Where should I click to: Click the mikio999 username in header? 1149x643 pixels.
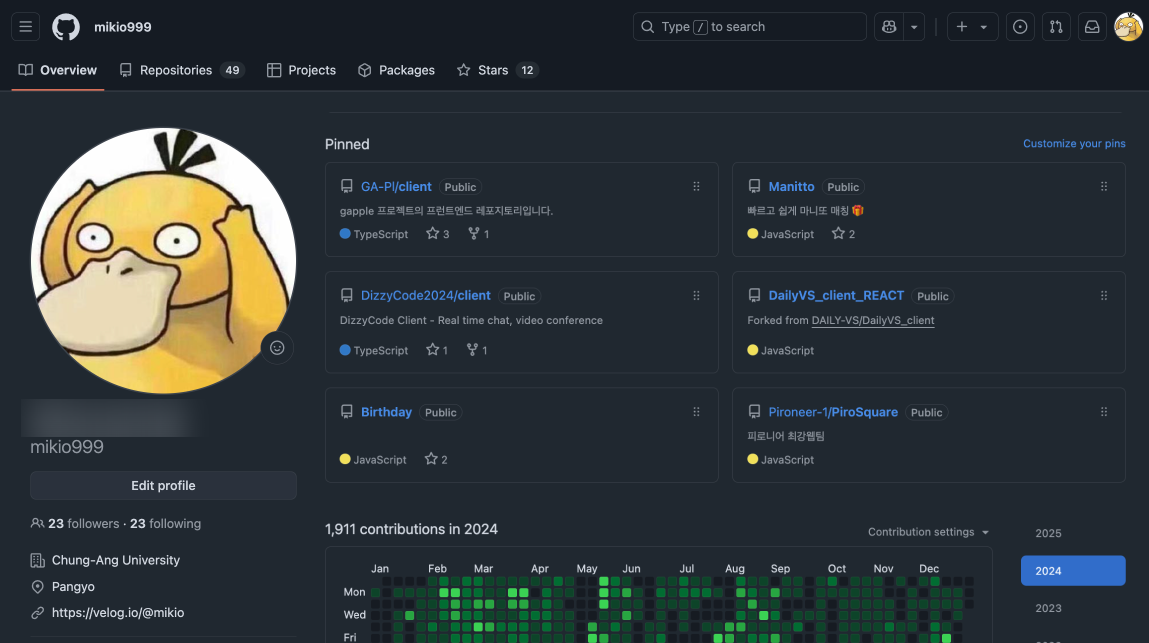click(122, 27)
